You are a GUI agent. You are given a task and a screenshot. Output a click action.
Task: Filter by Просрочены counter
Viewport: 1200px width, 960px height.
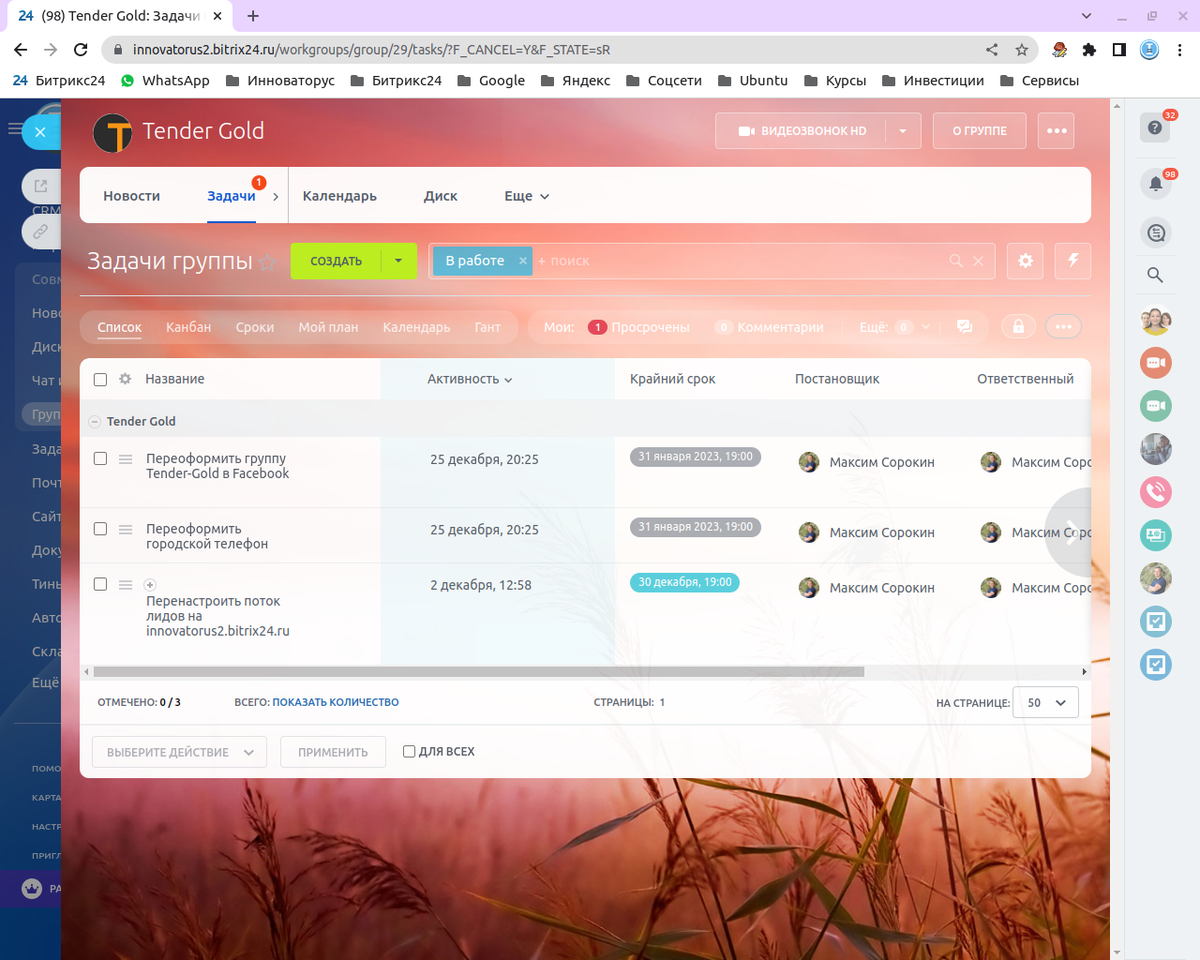tap(639, 327)
